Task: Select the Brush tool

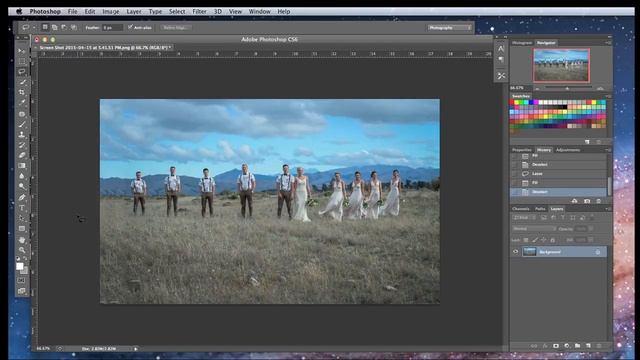Action: click(22, 124)
